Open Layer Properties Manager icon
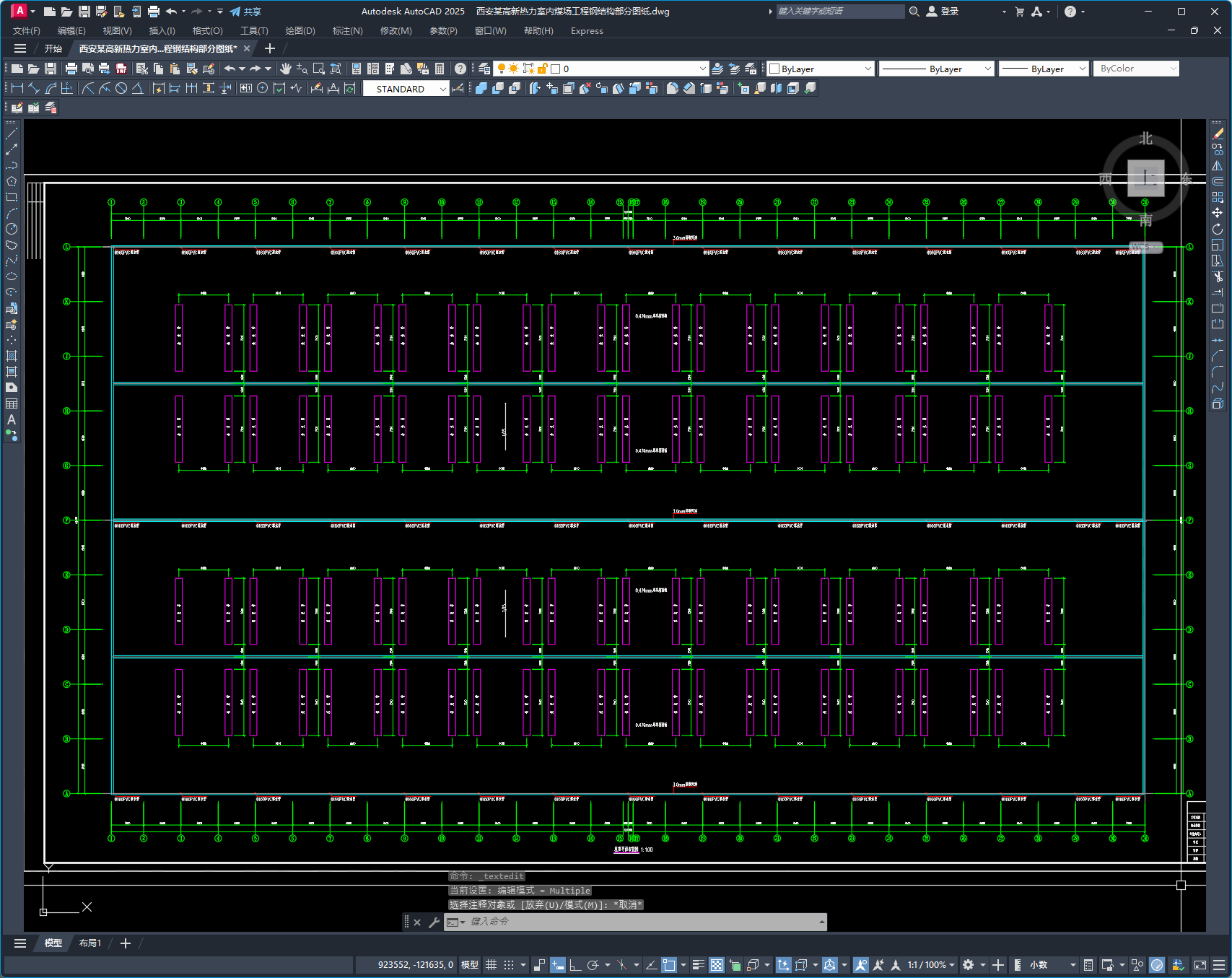This screenshot has width=1232, height=978. (484, 69)
